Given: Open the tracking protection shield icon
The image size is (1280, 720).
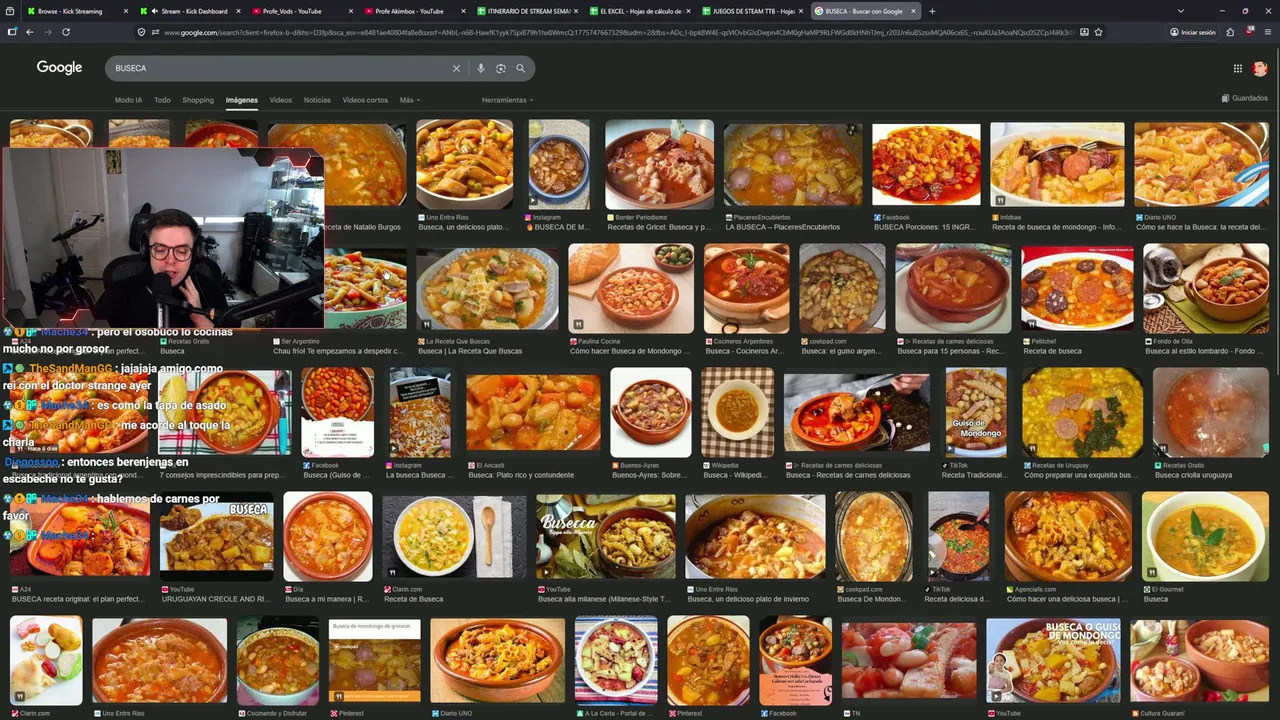Looking at the screenshot, I should coord(142,32).
